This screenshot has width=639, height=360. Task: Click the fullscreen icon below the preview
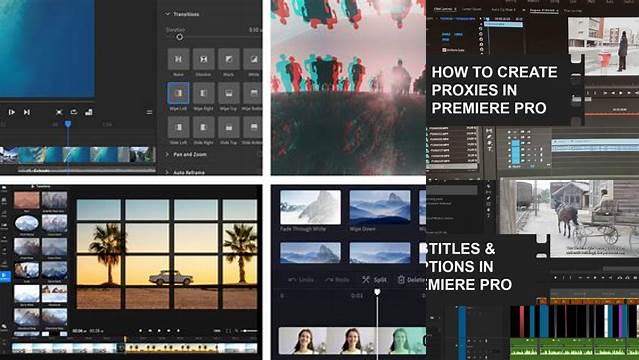pyautogui.click(x=59, y=112)
